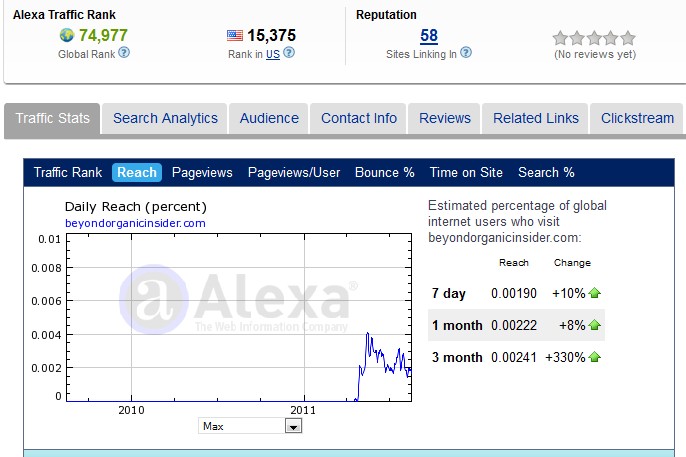Click the global rank value 74,977
Image resolution: width=686 pixels, height=457 pixels.
pos(103,35)
